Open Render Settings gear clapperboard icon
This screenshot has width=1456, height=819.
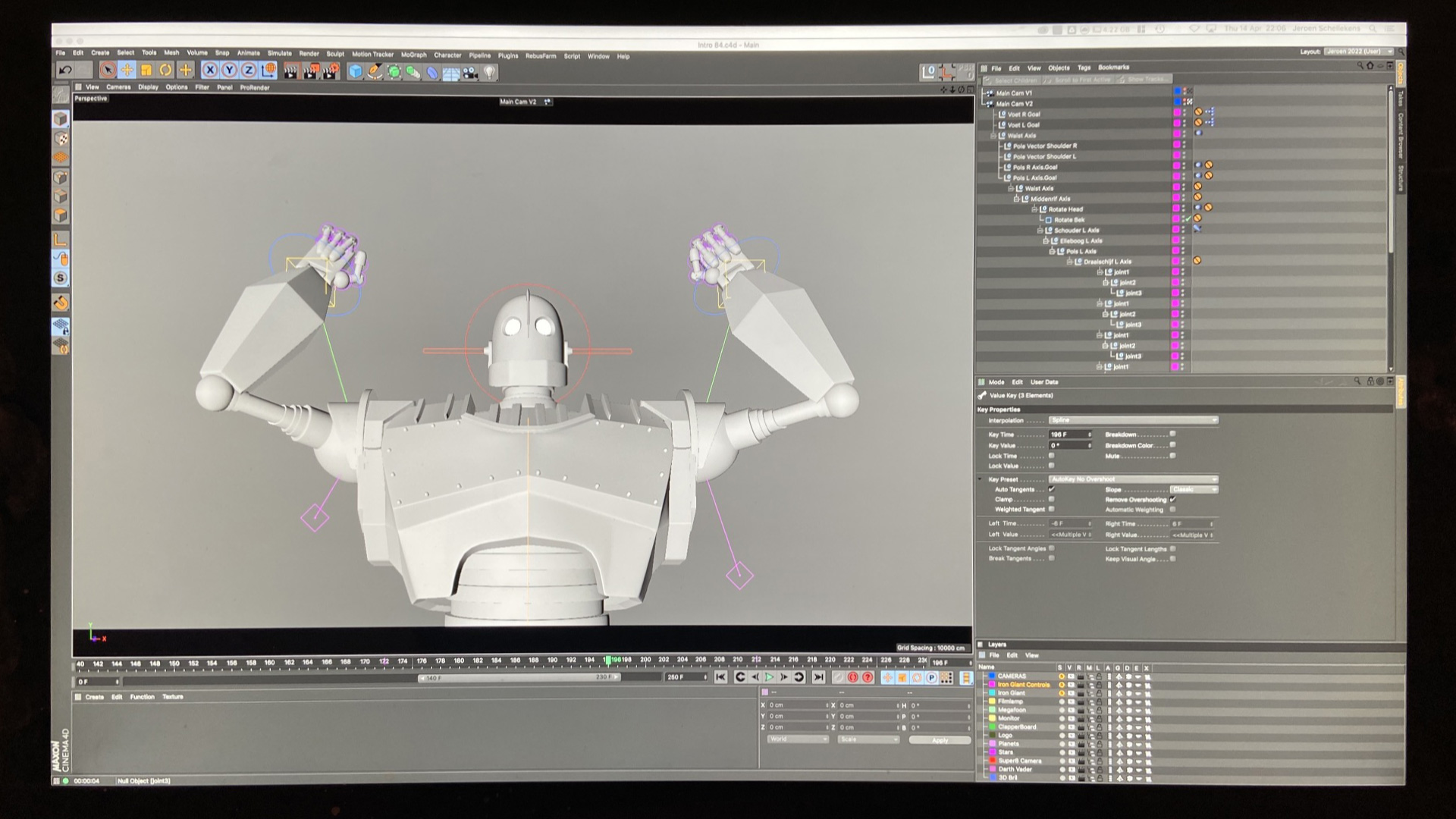point(331,72)
